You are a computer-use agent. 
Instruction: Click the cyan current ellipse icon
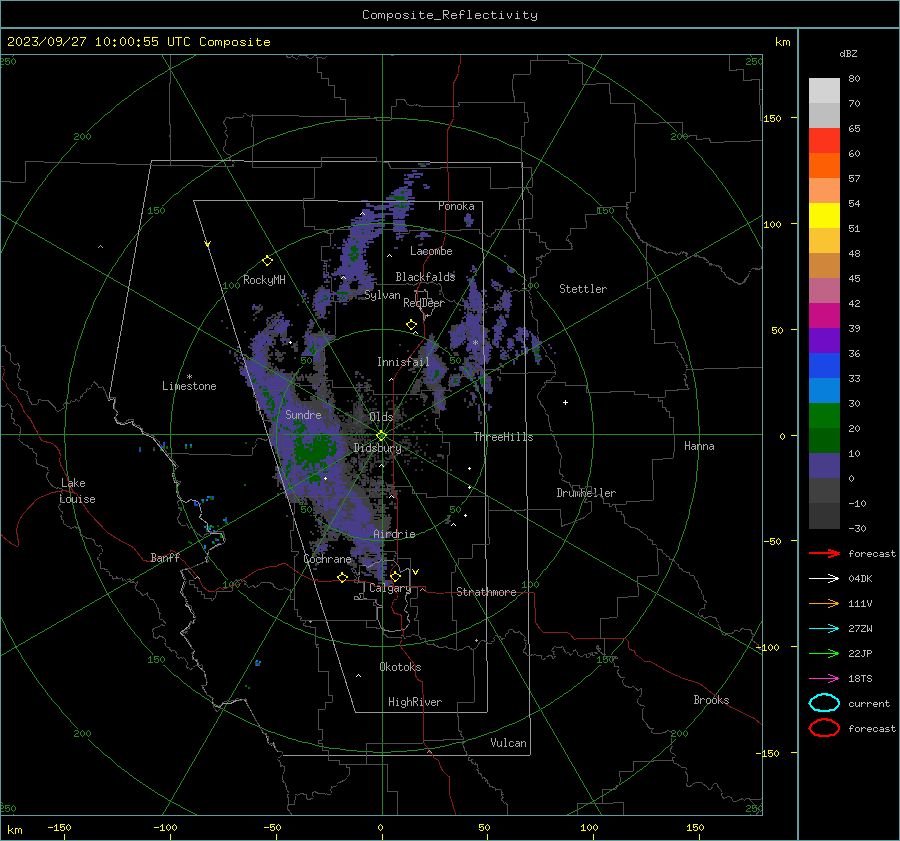coord(824,703)
